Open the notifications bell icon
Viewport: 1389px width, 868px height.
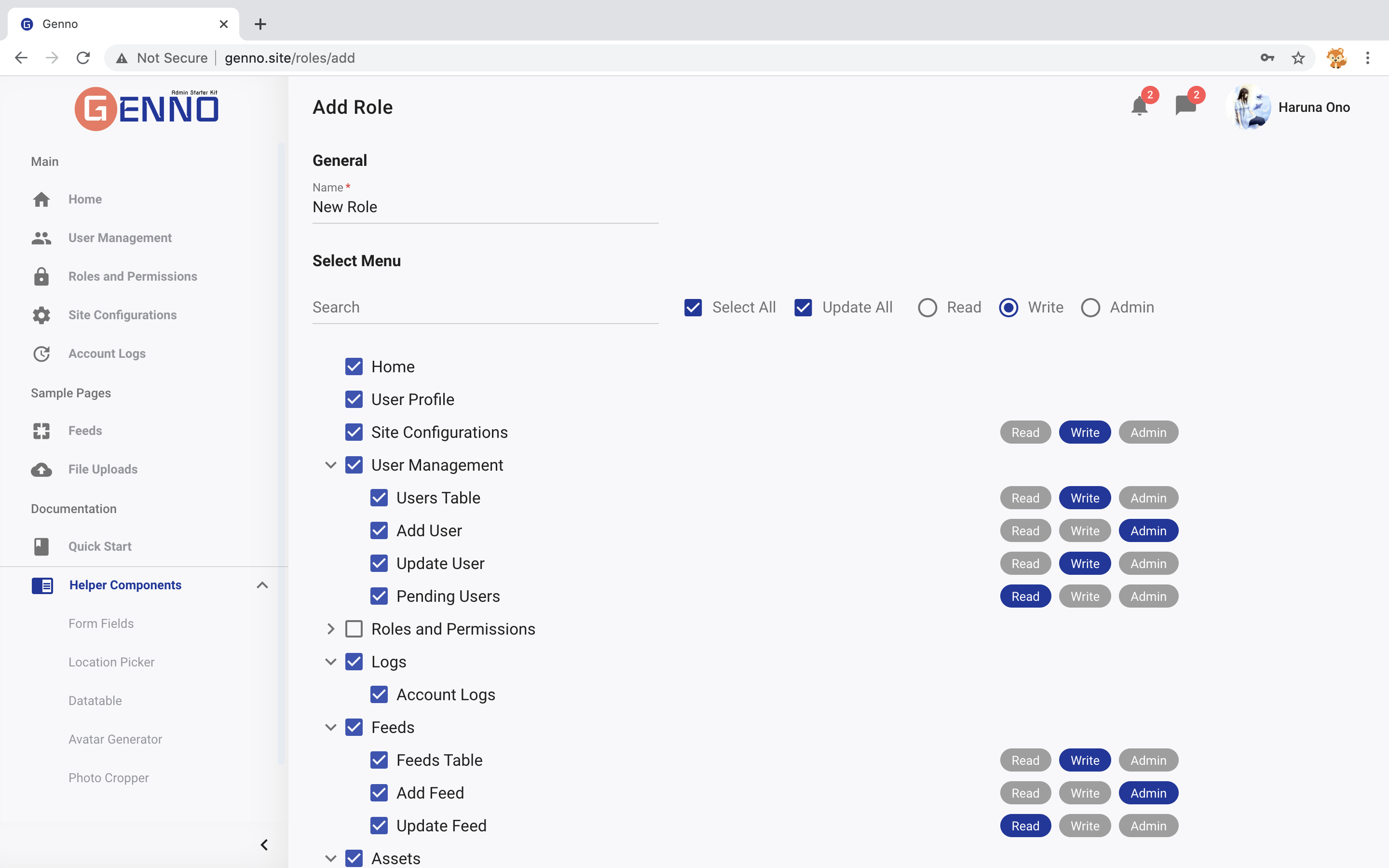[1139, 106]
